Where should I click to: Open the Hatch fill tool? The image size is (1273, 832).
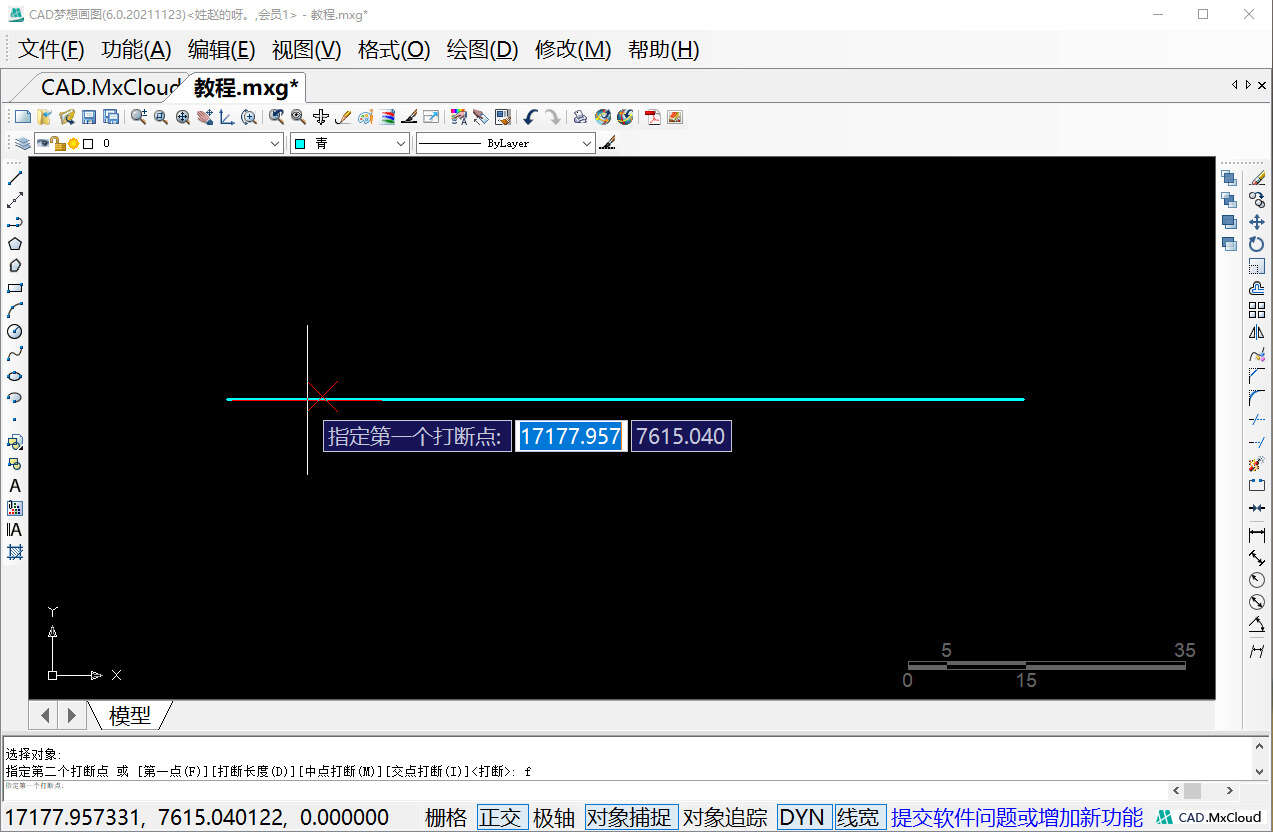(x=15, y=552)
